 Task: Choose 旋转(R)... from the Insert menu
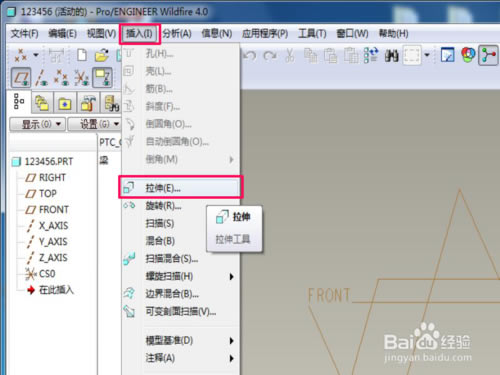(x=180, y=206)
